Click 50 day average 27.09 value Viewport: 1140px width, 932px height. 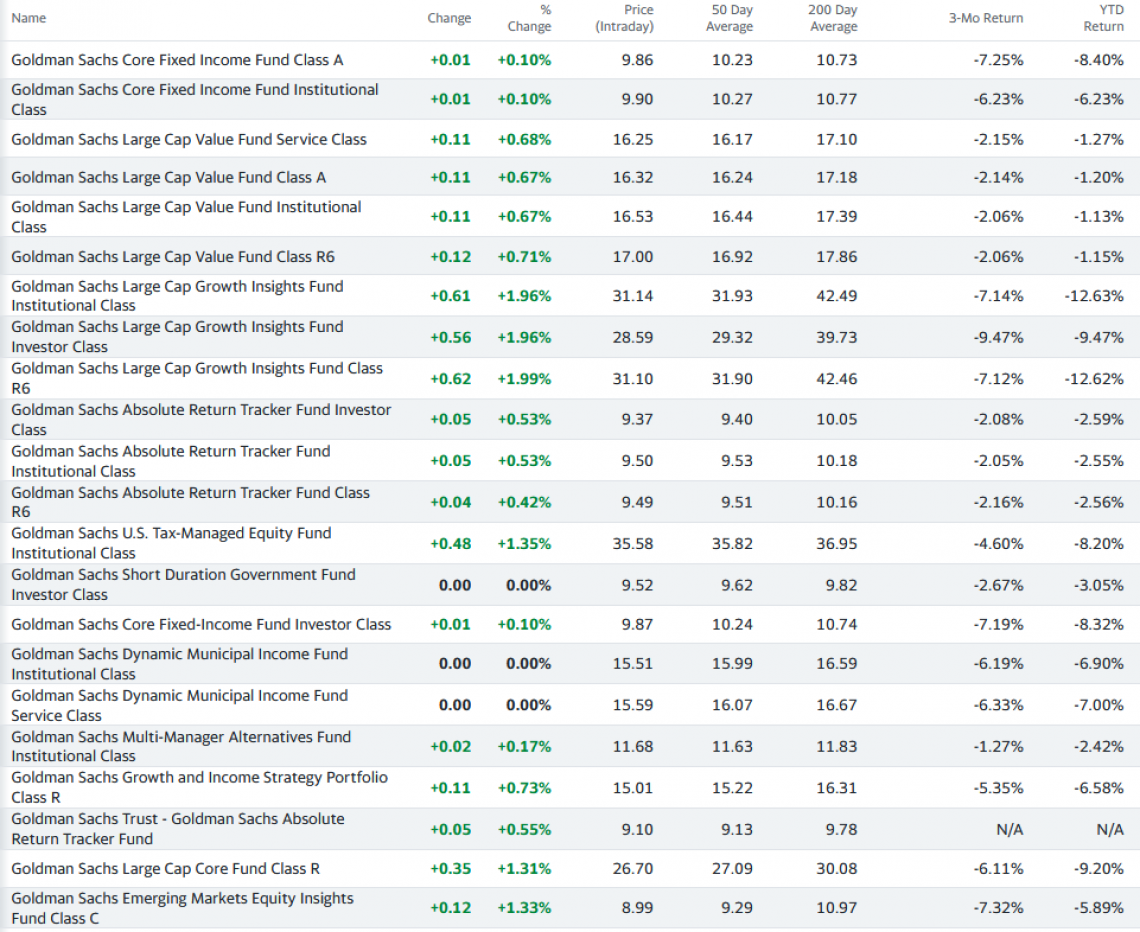[732, 869]
